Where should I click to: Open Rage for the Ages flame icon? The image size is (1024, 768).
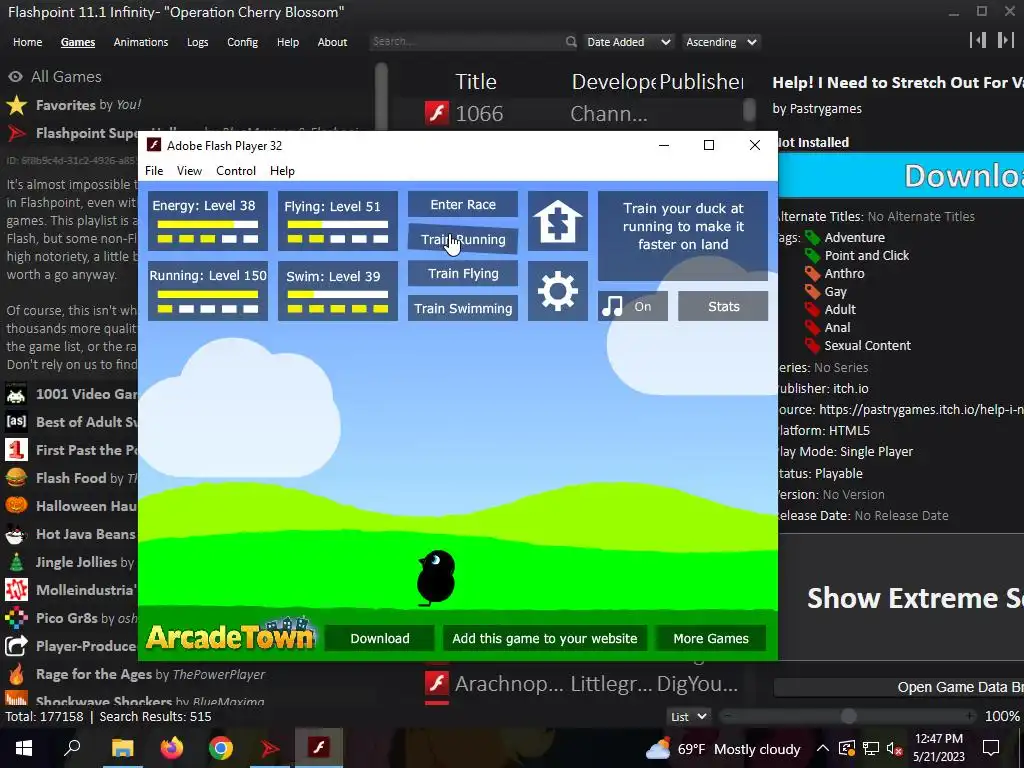pos(16,674)
